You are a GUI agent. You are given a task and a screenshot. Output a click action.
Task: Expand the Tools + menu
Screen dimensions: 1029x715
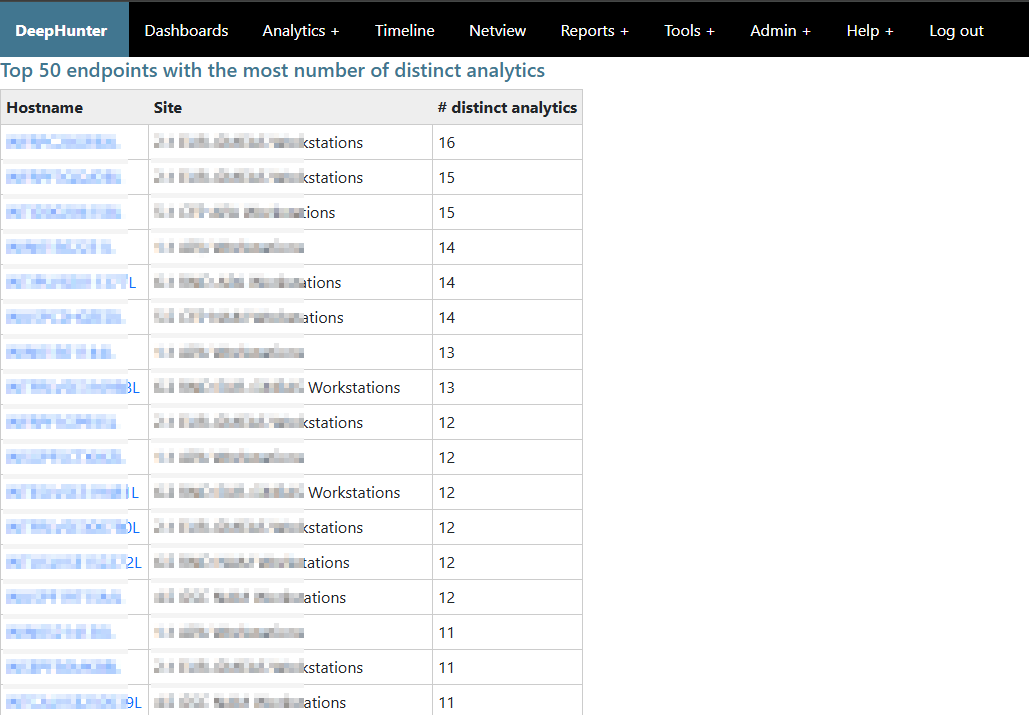coord(689,30)
